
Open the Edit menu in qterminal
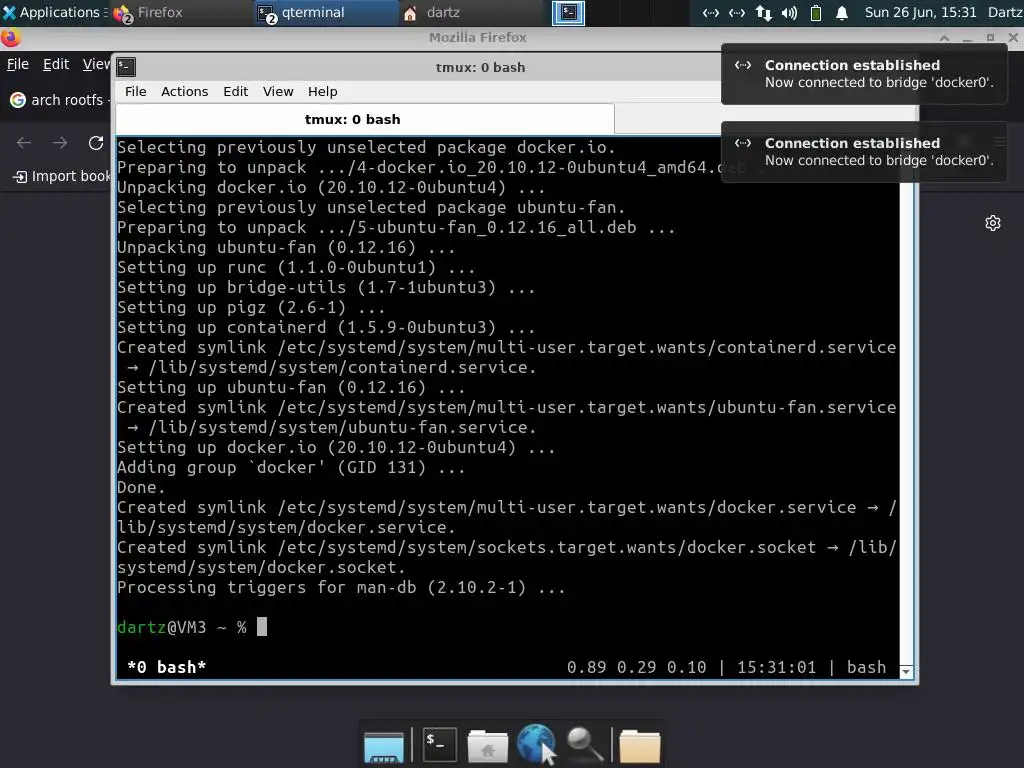235,91
